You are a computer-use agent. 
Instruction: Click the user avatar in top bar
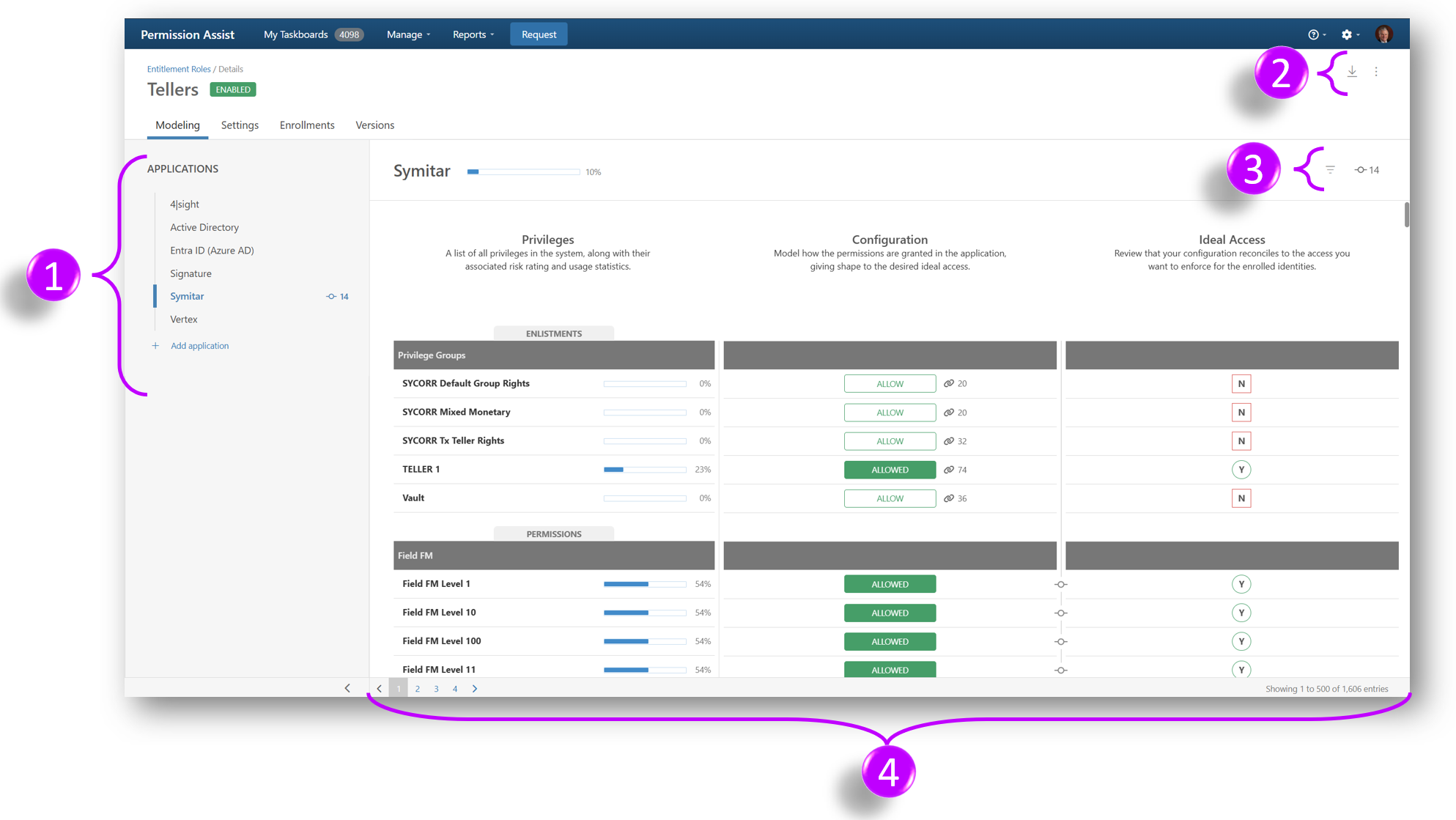1383,34
